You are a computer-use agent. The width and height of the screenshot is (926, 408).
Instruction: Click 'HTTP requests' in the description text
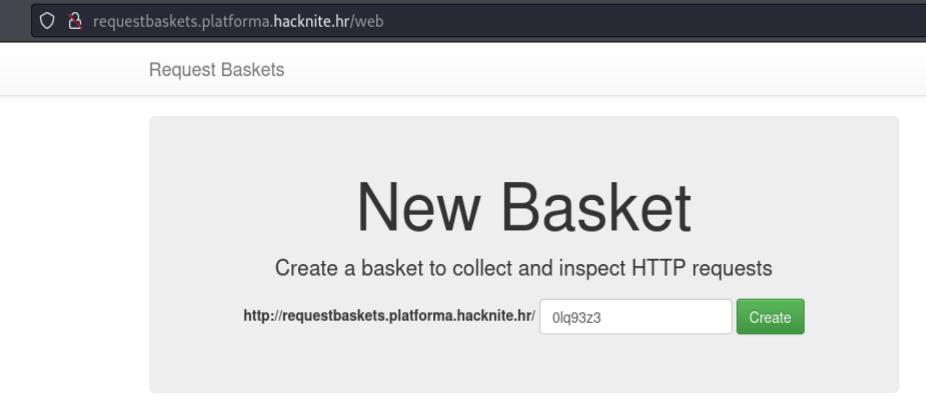coord(716,268)
